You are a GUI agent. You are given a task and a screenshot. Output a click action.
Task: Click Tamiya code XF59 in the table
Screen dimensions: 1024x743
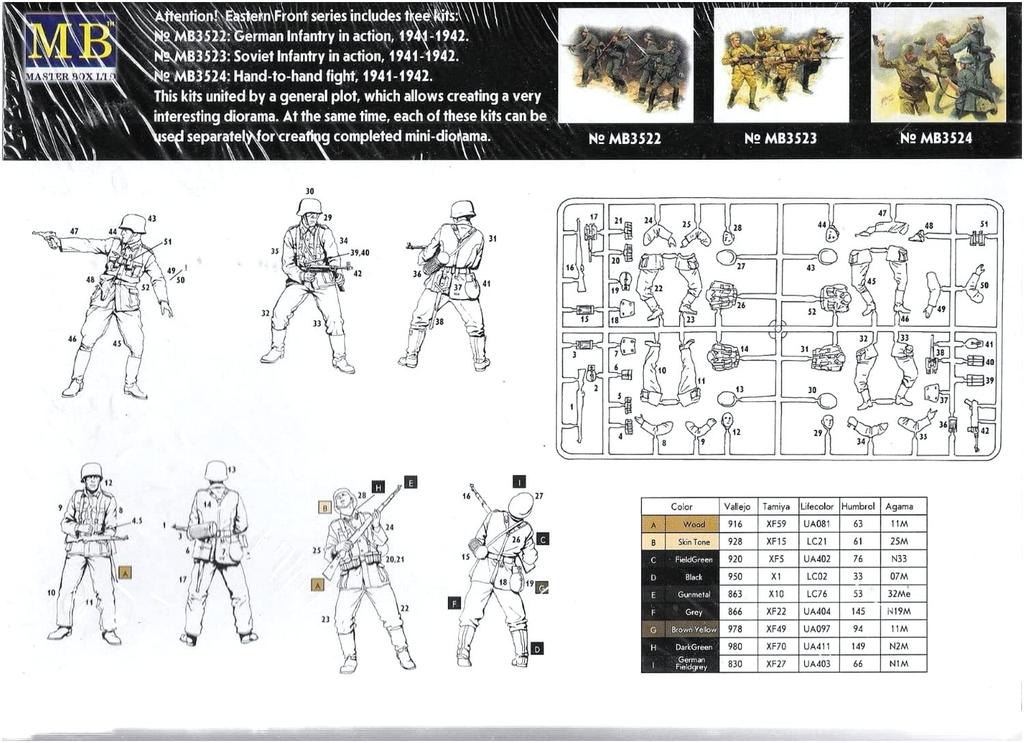pyautogui.click(x=774, y=524)
